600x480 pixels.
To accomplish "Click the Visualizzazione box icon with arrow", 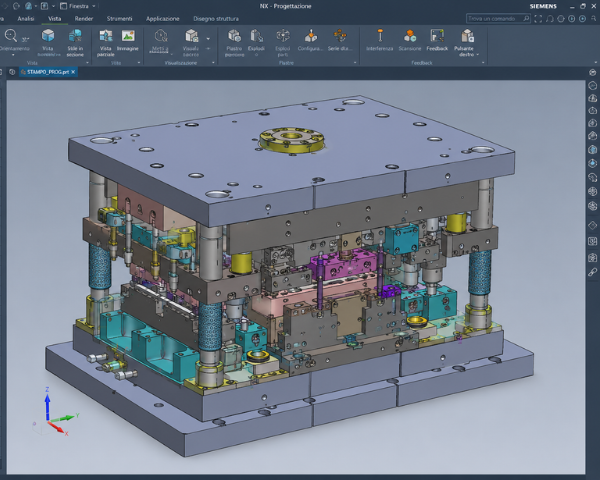I will 191,36.
